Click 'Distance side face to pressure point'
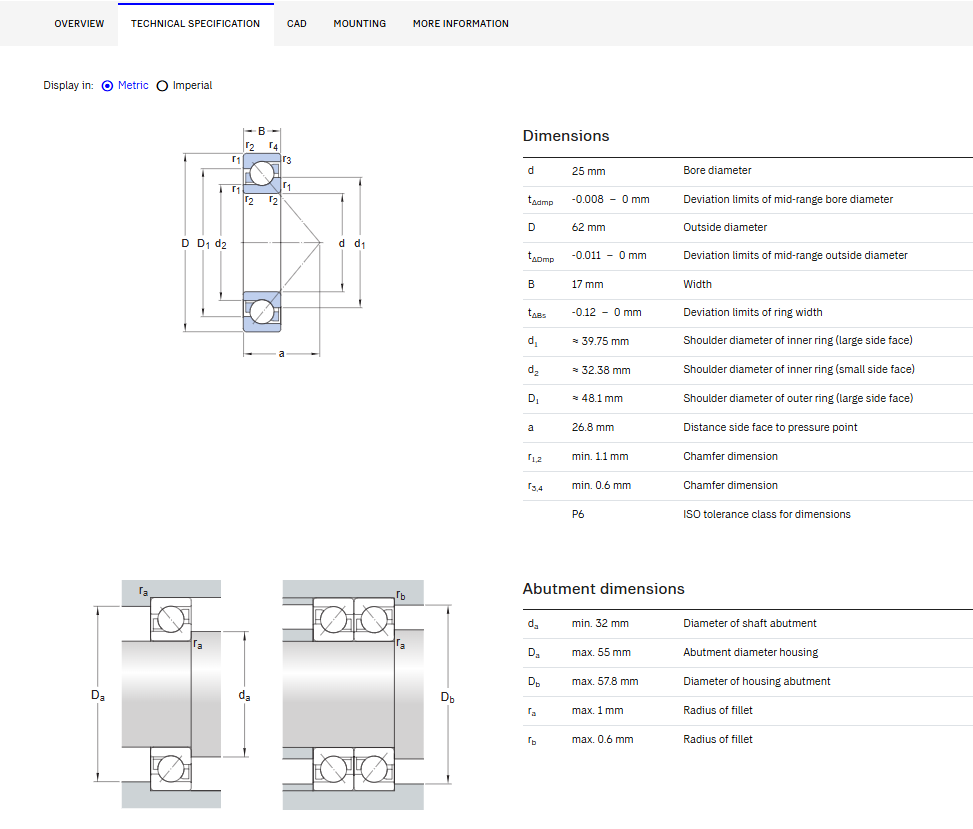973x829 pixels. click(x=770, y=428)
